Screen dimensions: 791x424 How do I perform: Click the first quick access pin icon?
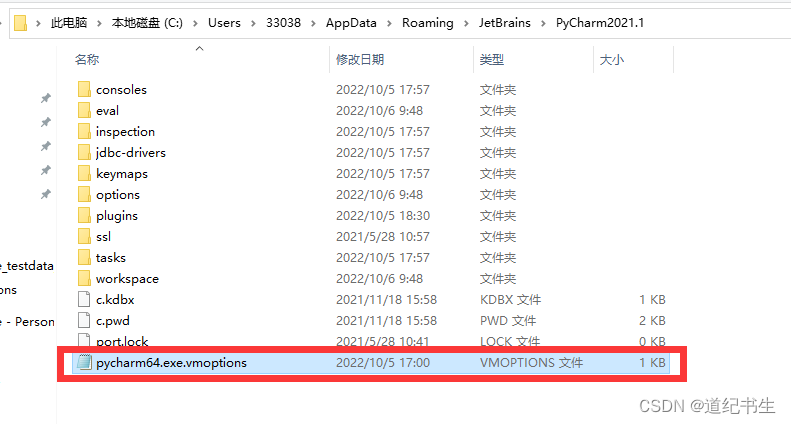point(46,98)
